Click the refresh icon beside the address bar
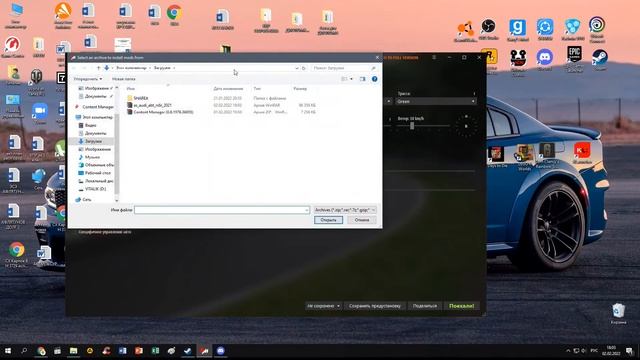Screen dimensions: 640x360 click(304, 68)
